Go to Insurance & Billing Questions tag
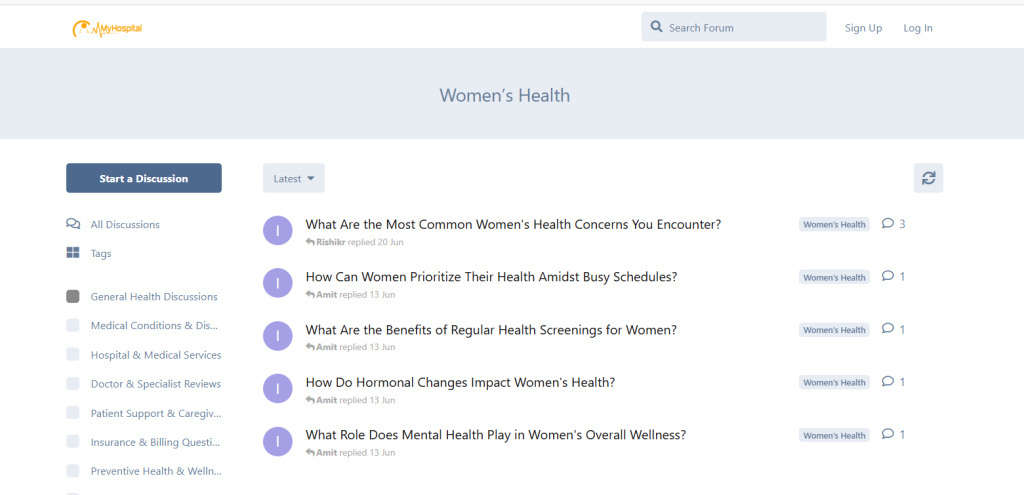 pos(155,442)
